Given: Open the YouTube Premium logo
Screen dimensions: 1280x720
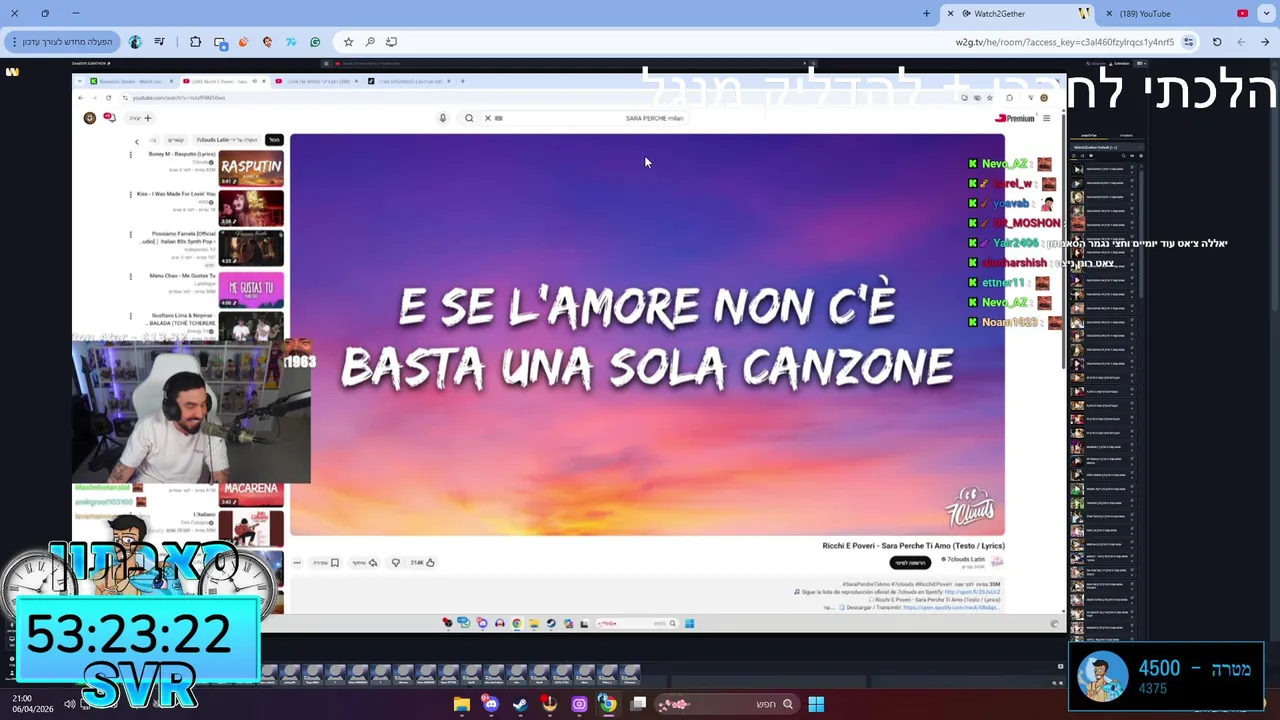Looking at the screenshot, I should click(1015, 118).
